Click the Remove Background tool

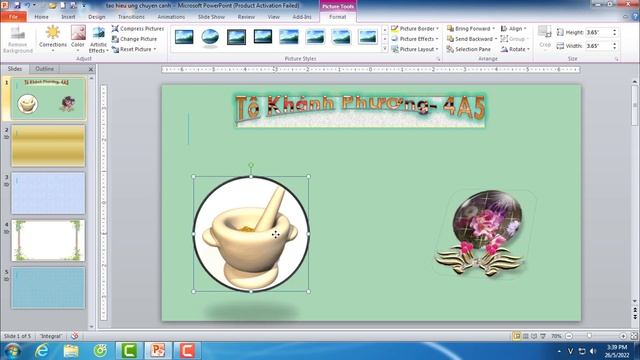coord(17,40)
